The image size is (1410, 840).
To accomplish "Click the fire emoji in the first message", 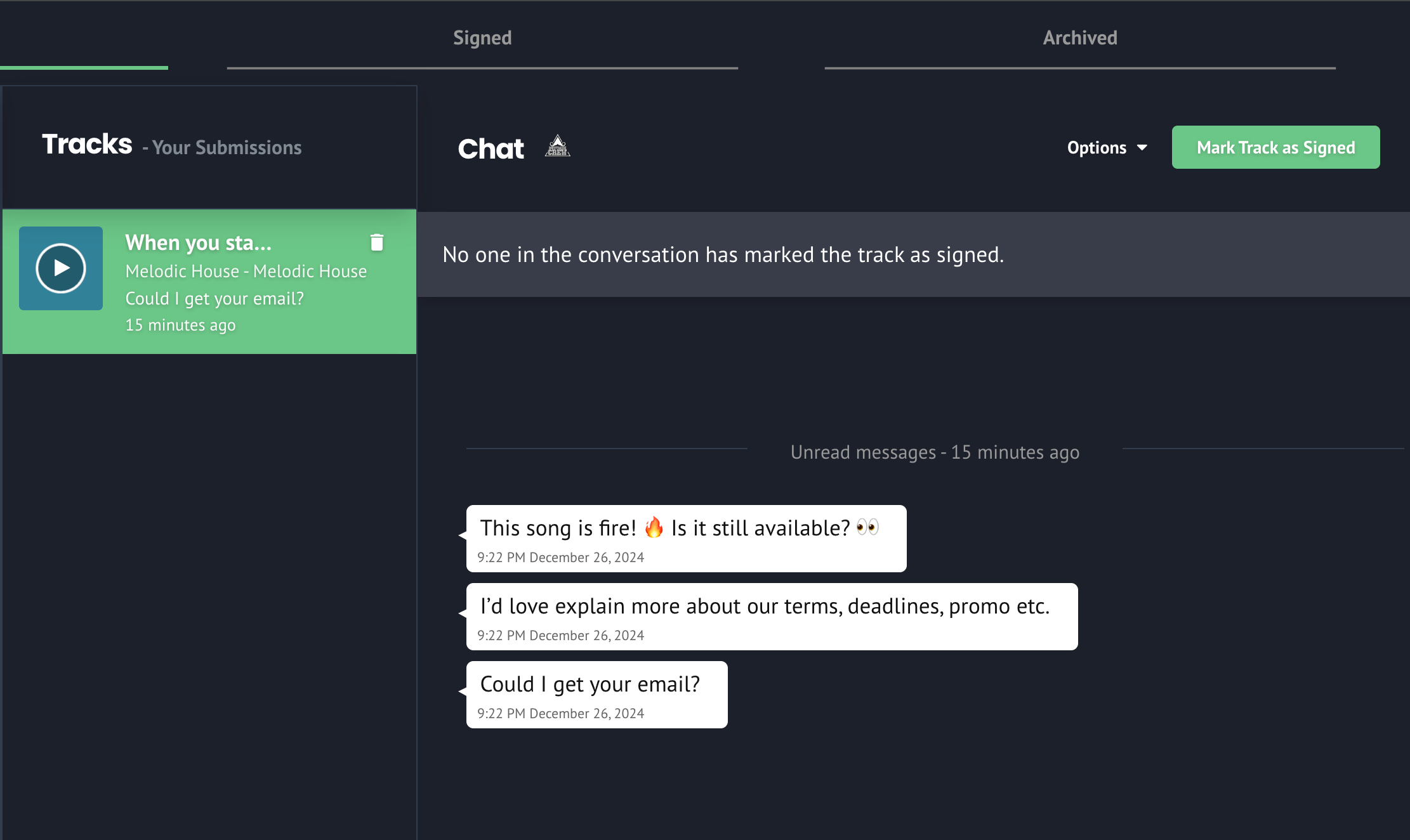I will pyautogui.click(x=654, y=527).
